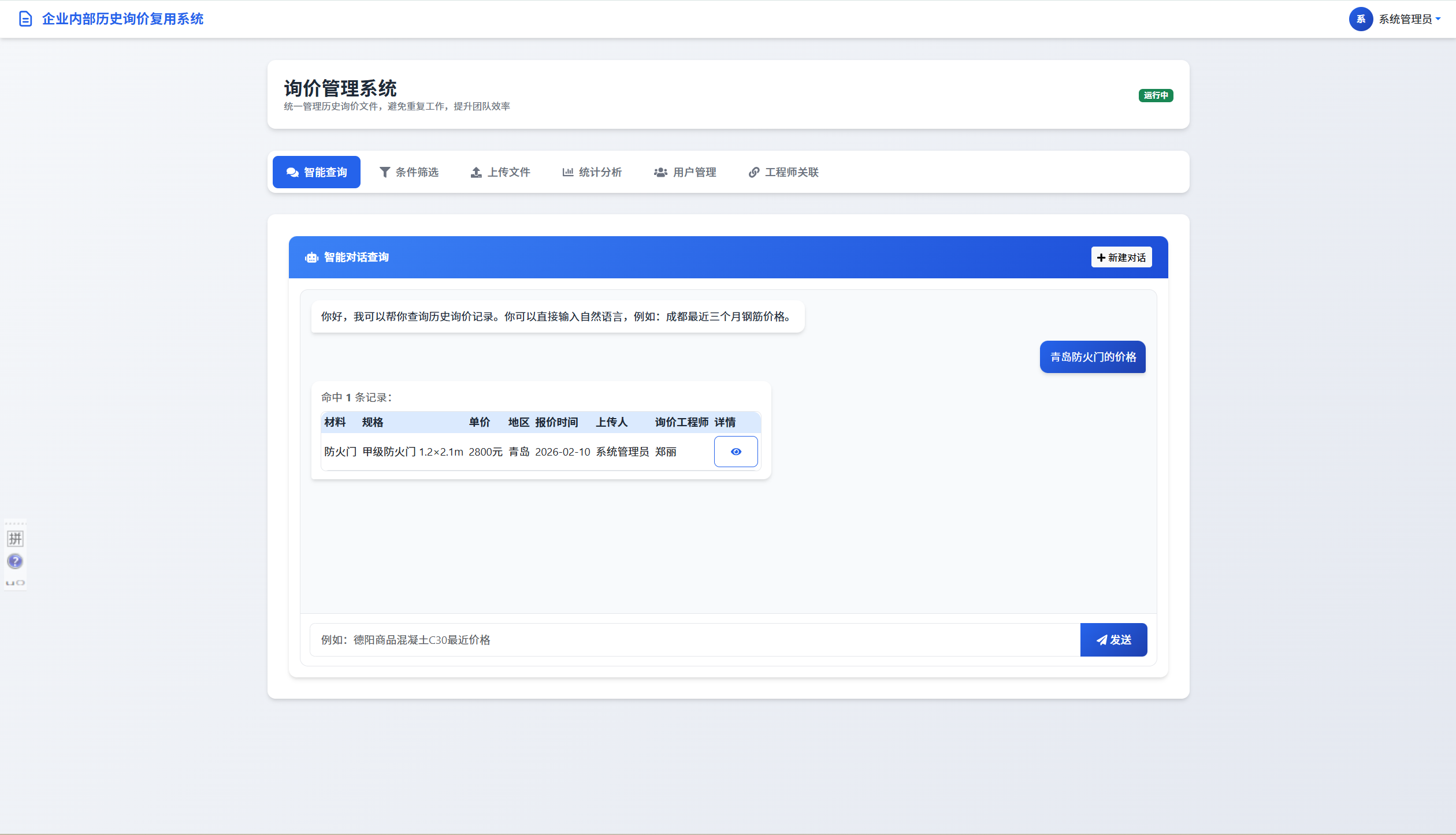Select the 2026-02-10 date cell
The image size is (1456, 835).
tap(563, 452)
